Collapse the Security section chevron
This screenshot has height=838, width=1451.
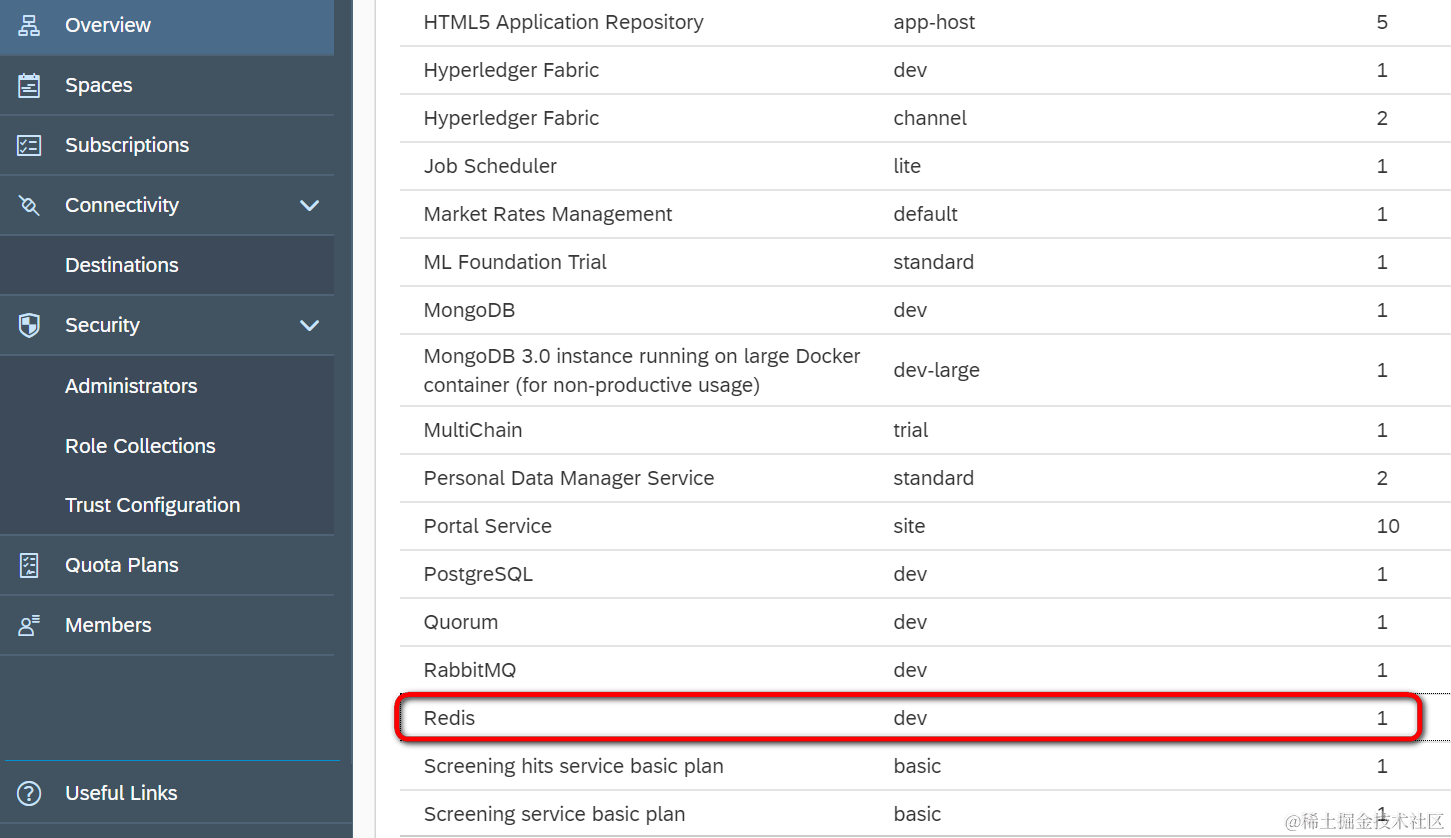tap(310, 325)
